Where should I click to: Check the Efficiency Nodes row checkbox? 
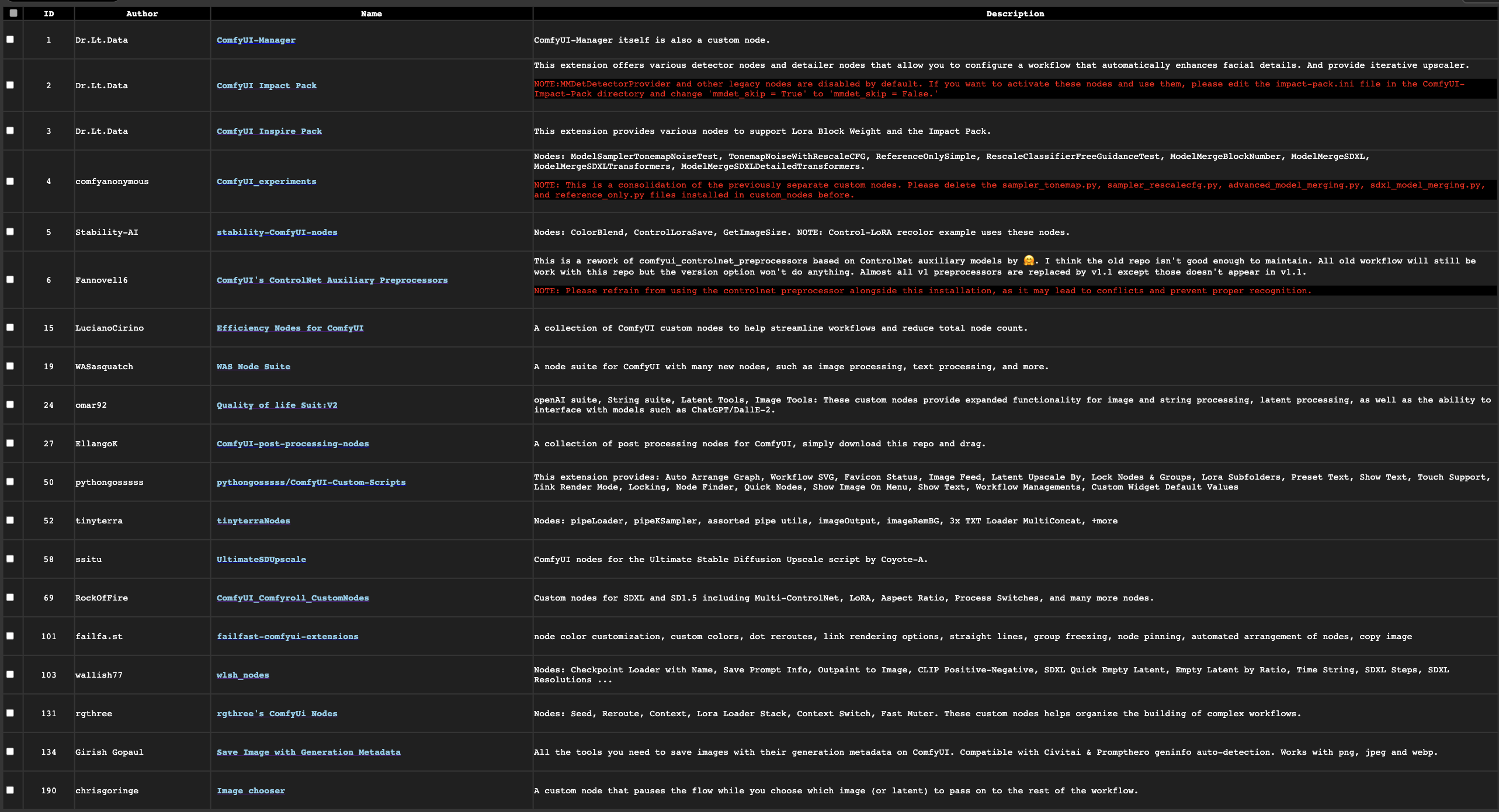point(11,327)
